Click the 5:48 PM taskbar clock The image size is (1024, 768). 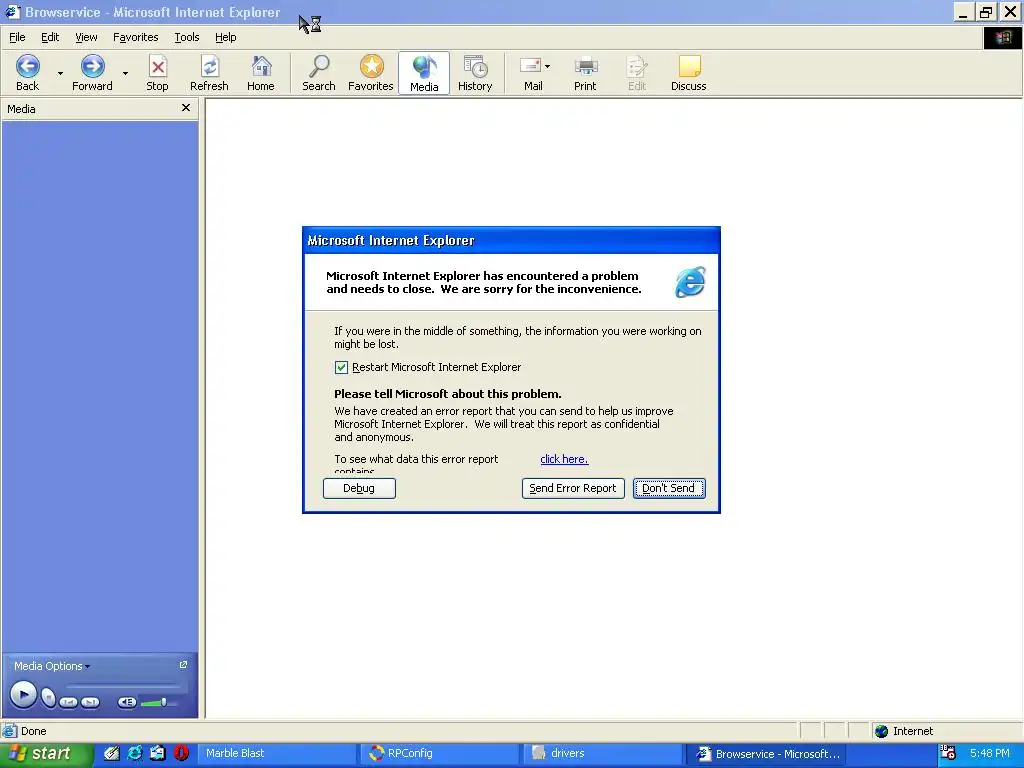coord(989,754)
